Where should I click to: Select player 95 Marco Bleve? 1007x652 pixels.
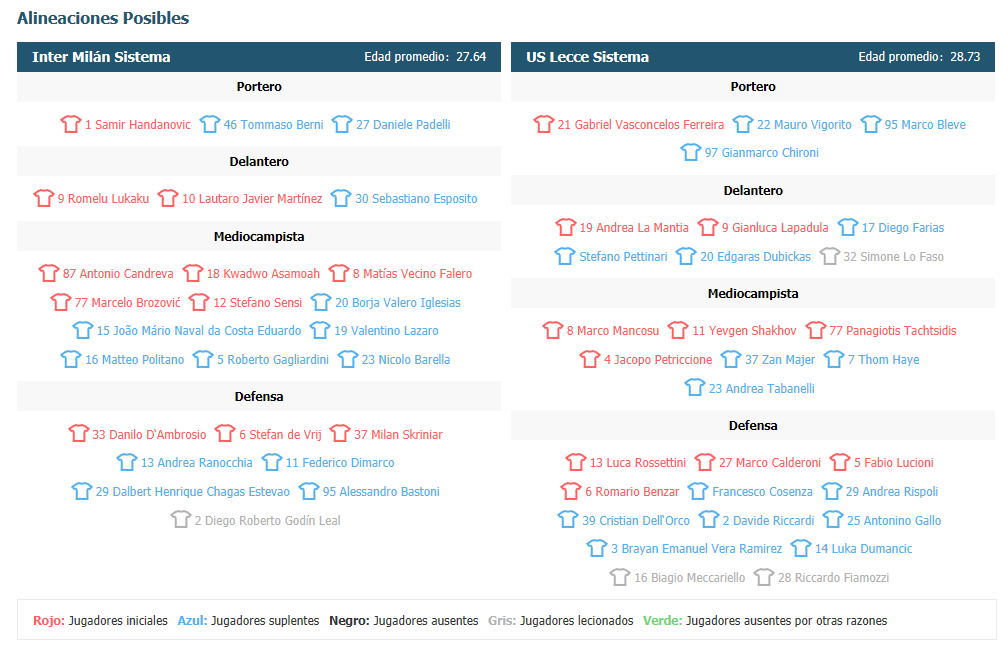[x=925, y=125]
